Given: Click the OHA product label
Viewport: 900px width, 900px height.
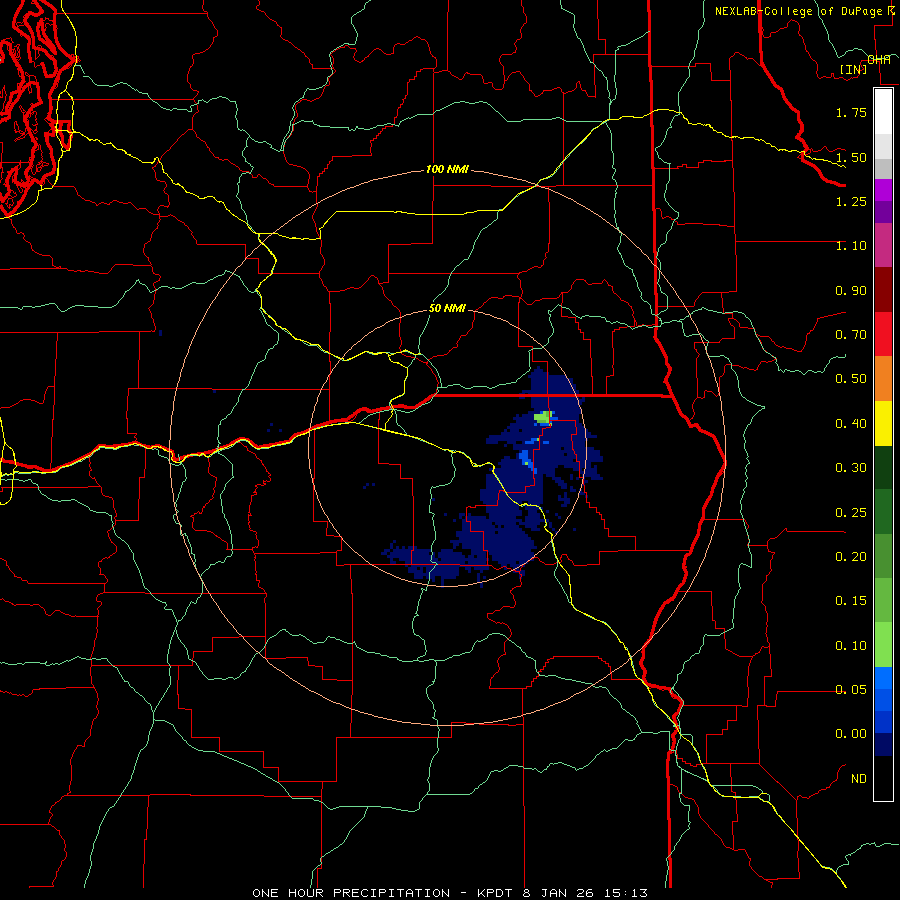Looking at the screenshot, I should tap(879, 59).
